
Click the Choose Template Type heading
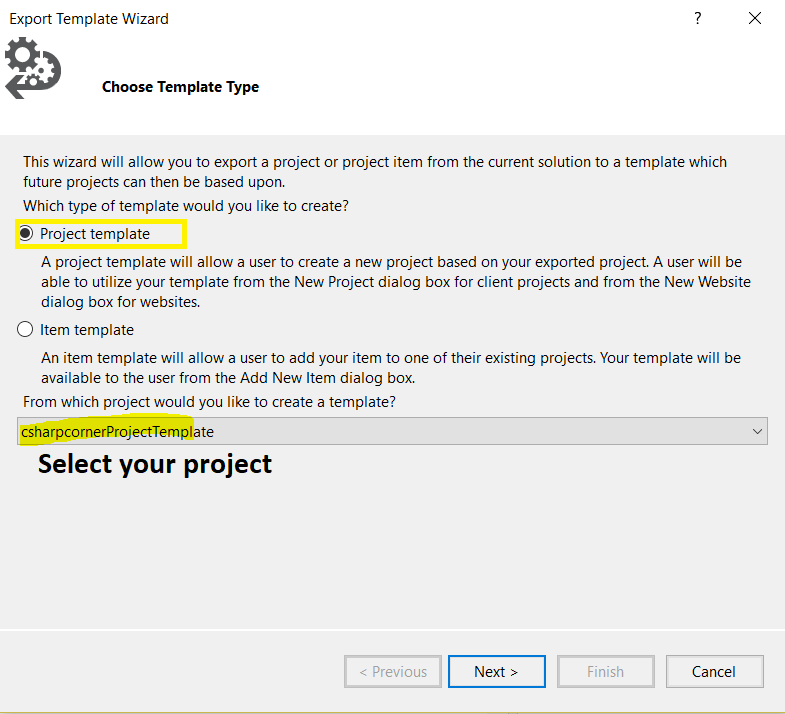(180, 87)
